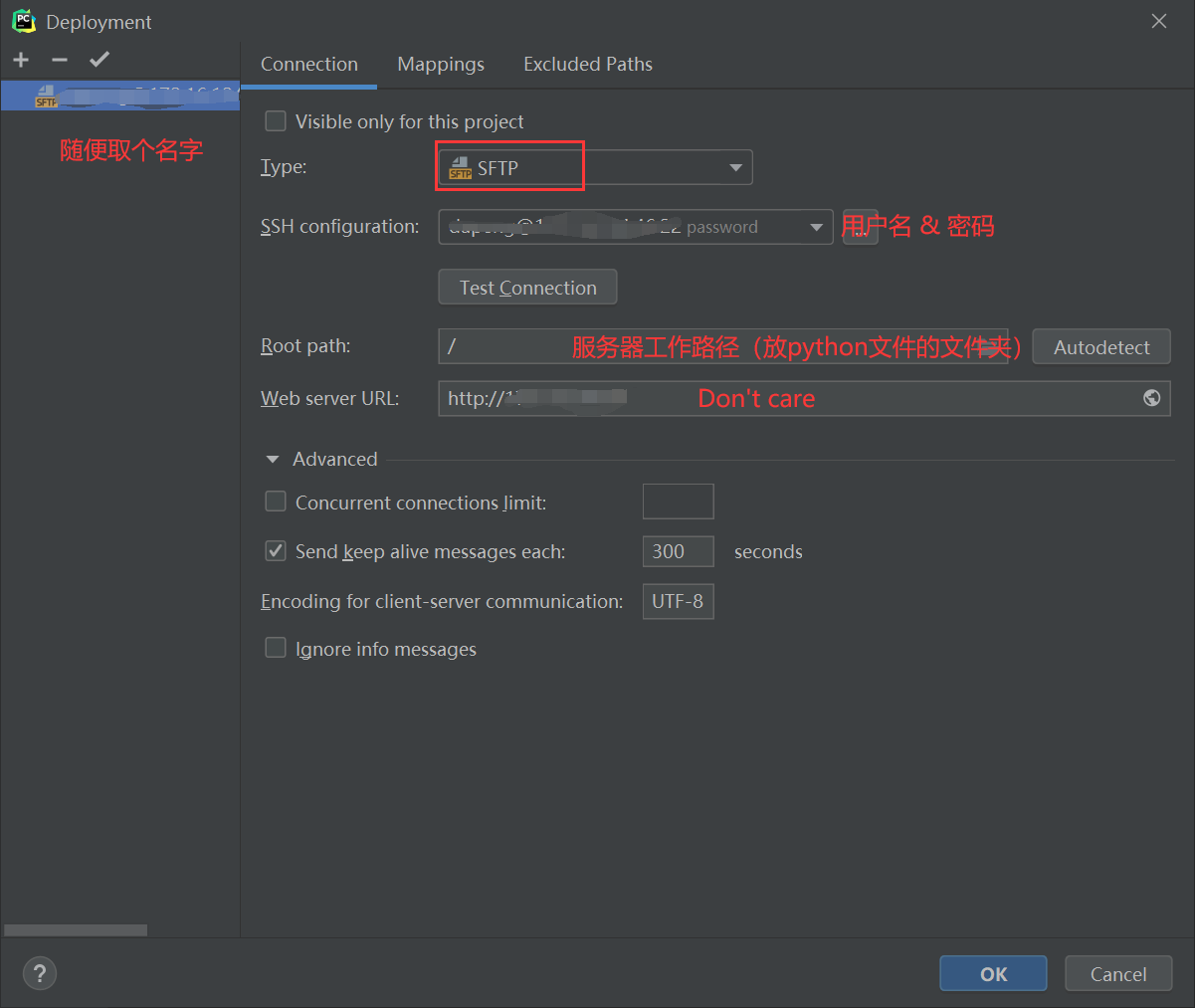Click the Test Connection button
This screenshot has width=1195, height=1008.
click(x=527, y=288)
